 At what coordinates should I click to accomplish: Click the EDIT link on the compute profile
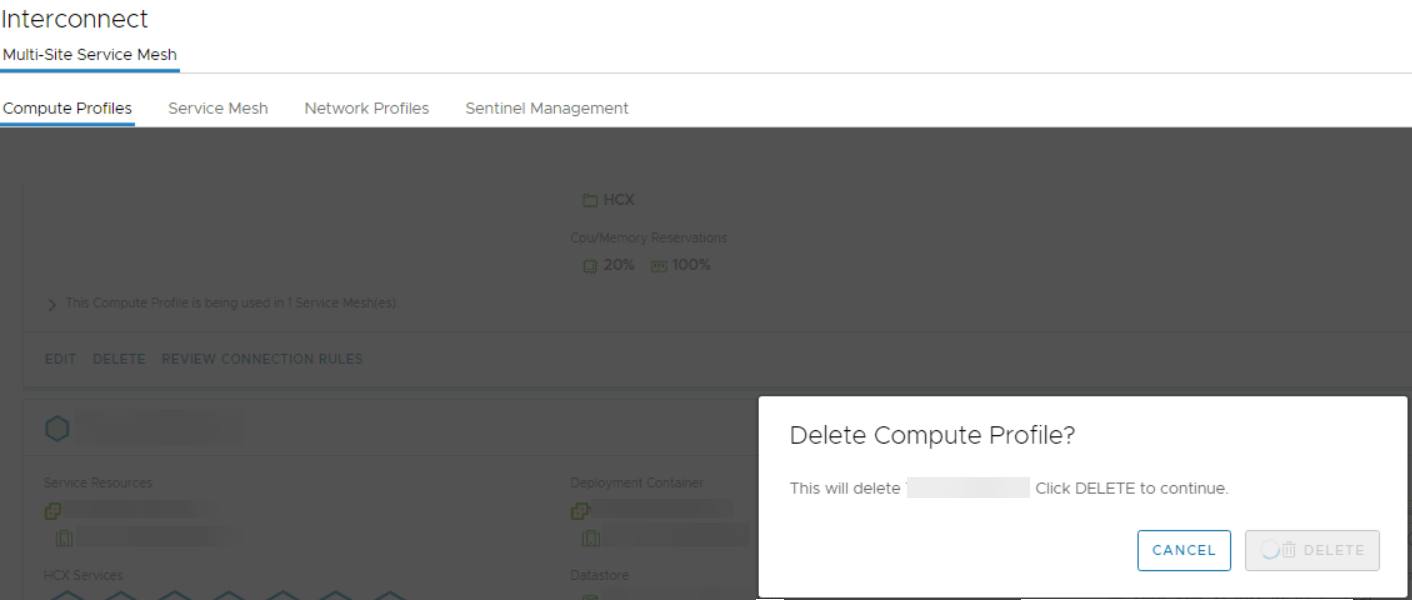pyautogui.click(x=60, y=359)
